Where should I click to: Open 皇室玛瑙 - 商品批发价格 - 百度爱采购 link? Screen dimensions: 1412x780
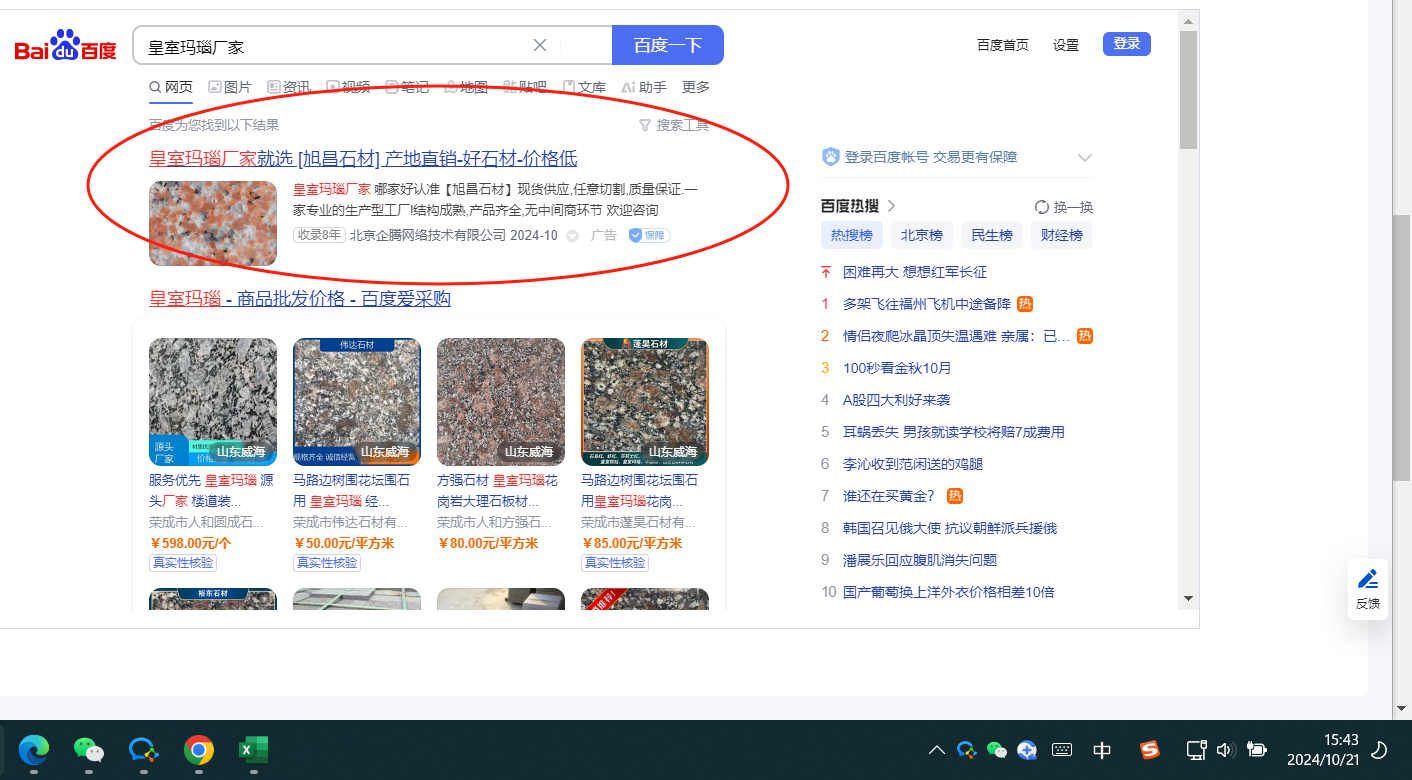click(300, 299)
